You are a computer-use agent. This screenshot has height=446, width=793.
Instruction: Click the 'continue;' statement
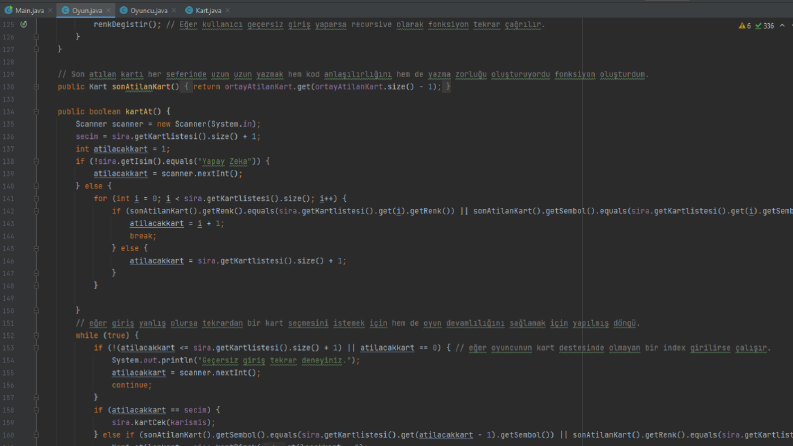pos(131,385)
